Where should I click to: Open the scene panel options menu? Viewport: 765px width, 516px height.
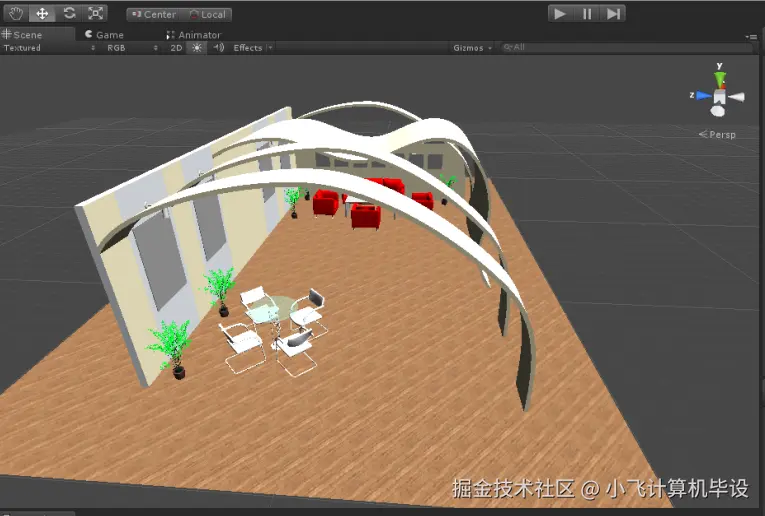coord(751,36)
